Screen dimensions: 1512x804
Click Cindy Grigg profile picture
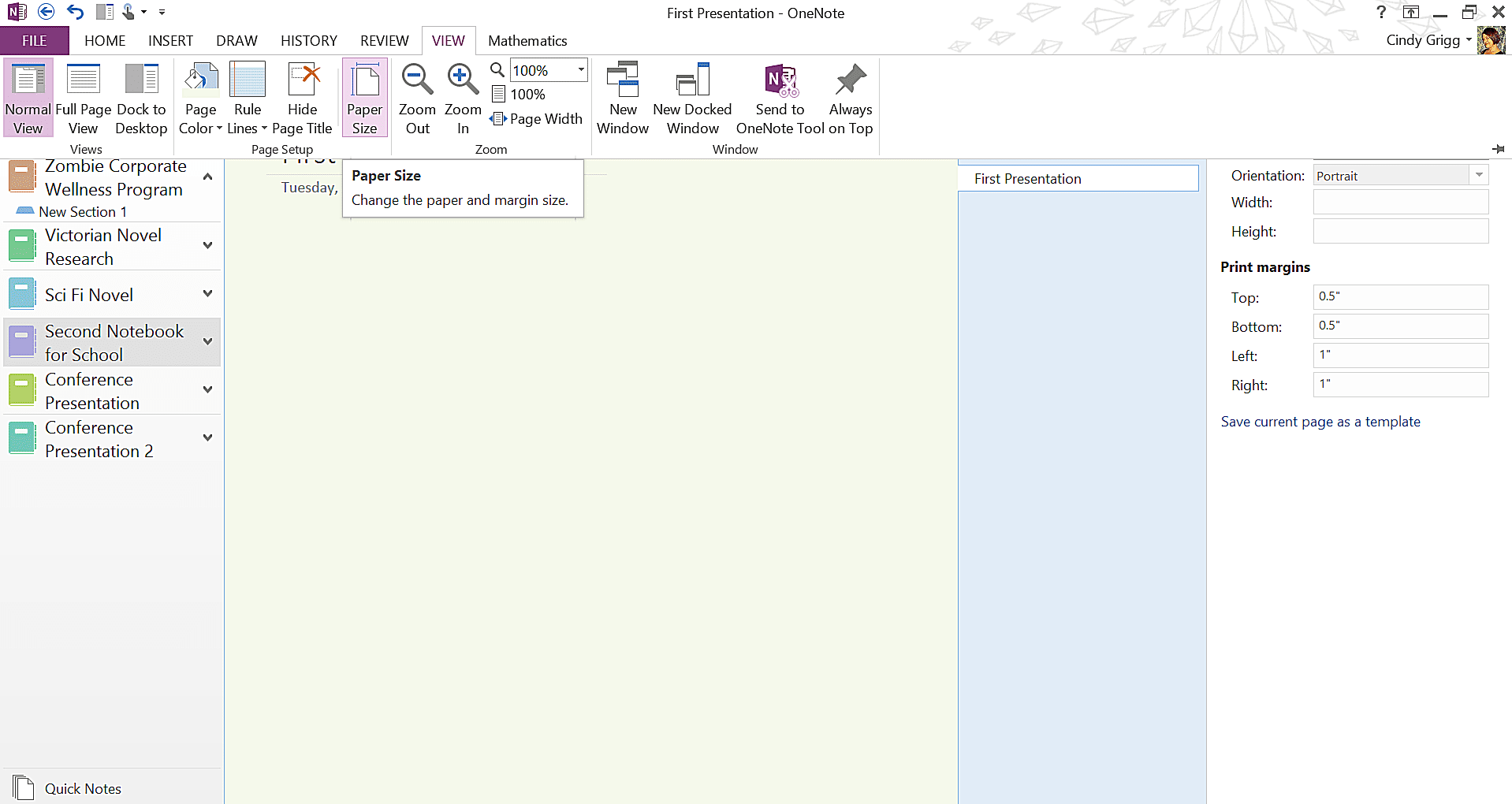[1492, 40]
